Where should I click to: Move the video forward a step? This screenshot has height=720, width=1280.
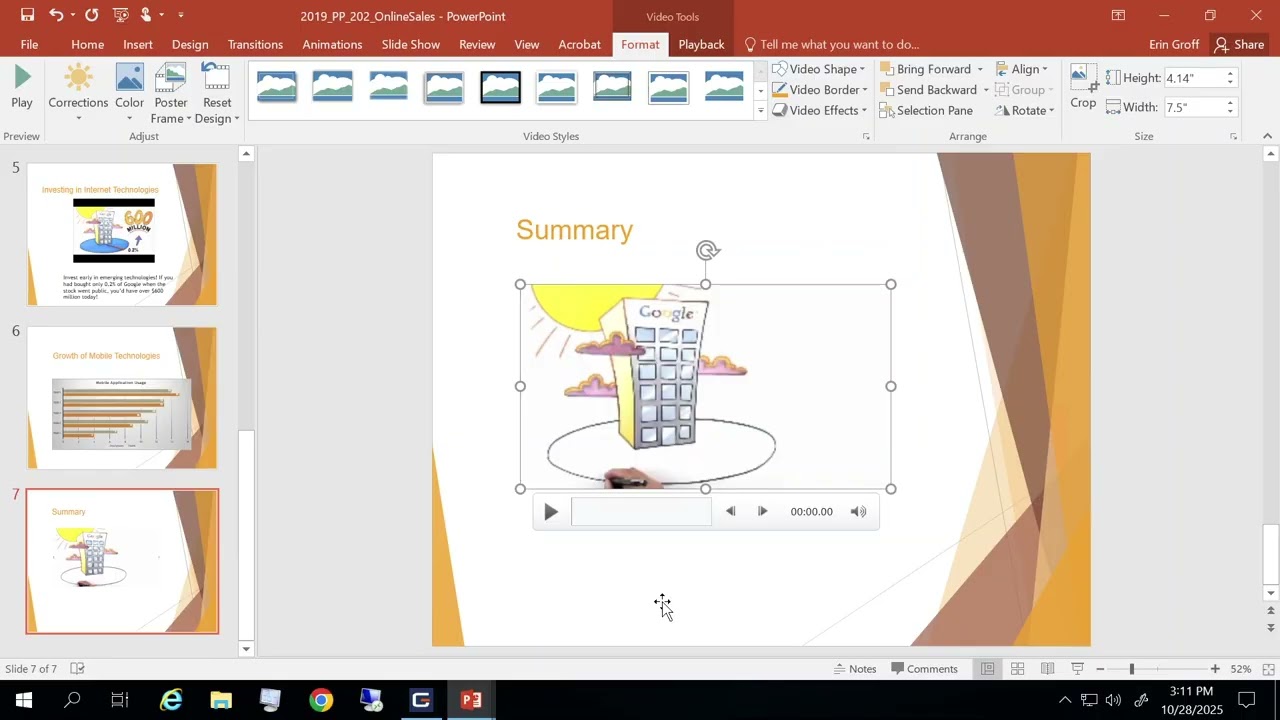point(762,512)
